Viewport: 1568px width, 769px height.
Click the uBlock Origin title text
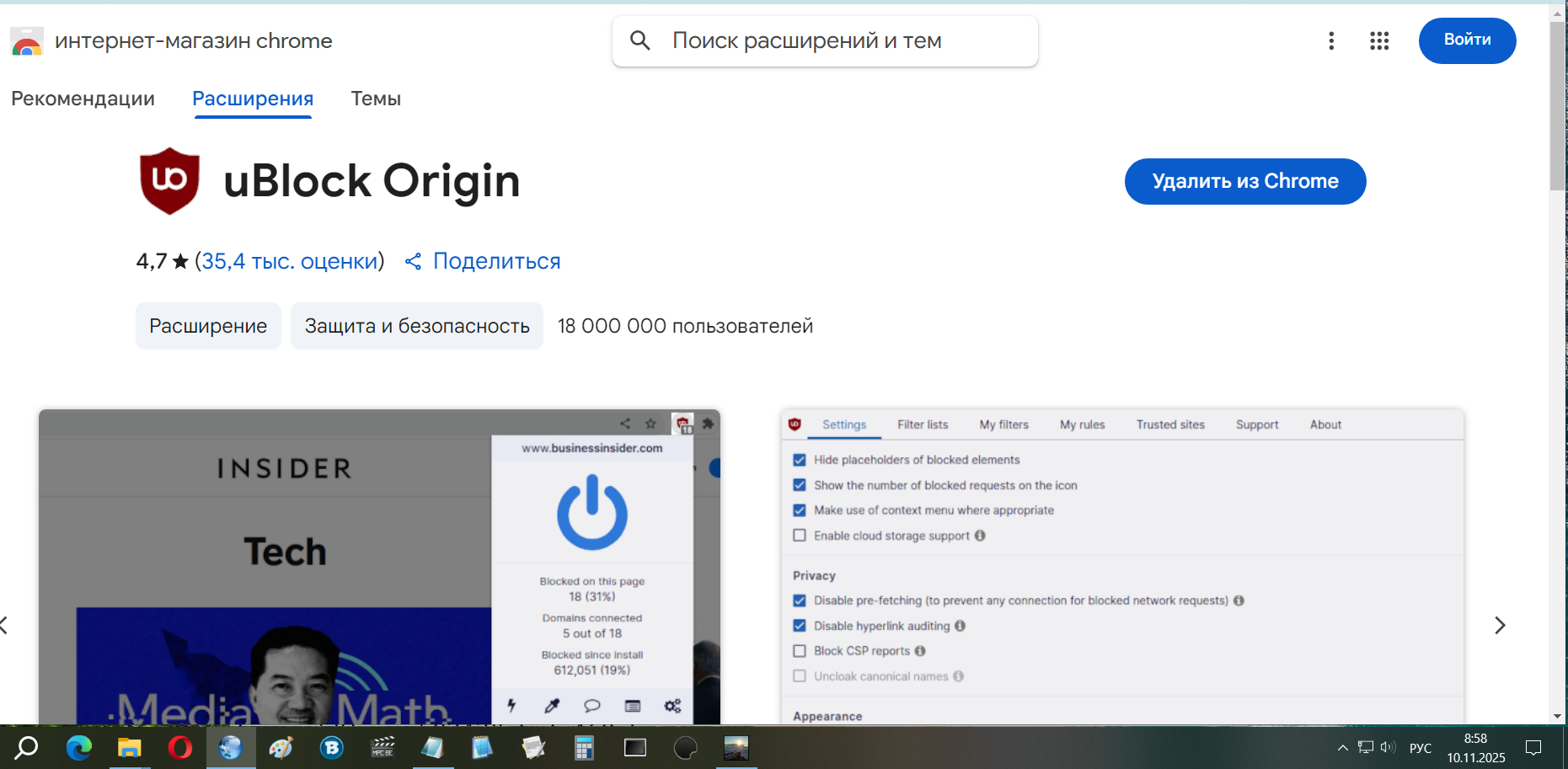[x=372, y=181]
